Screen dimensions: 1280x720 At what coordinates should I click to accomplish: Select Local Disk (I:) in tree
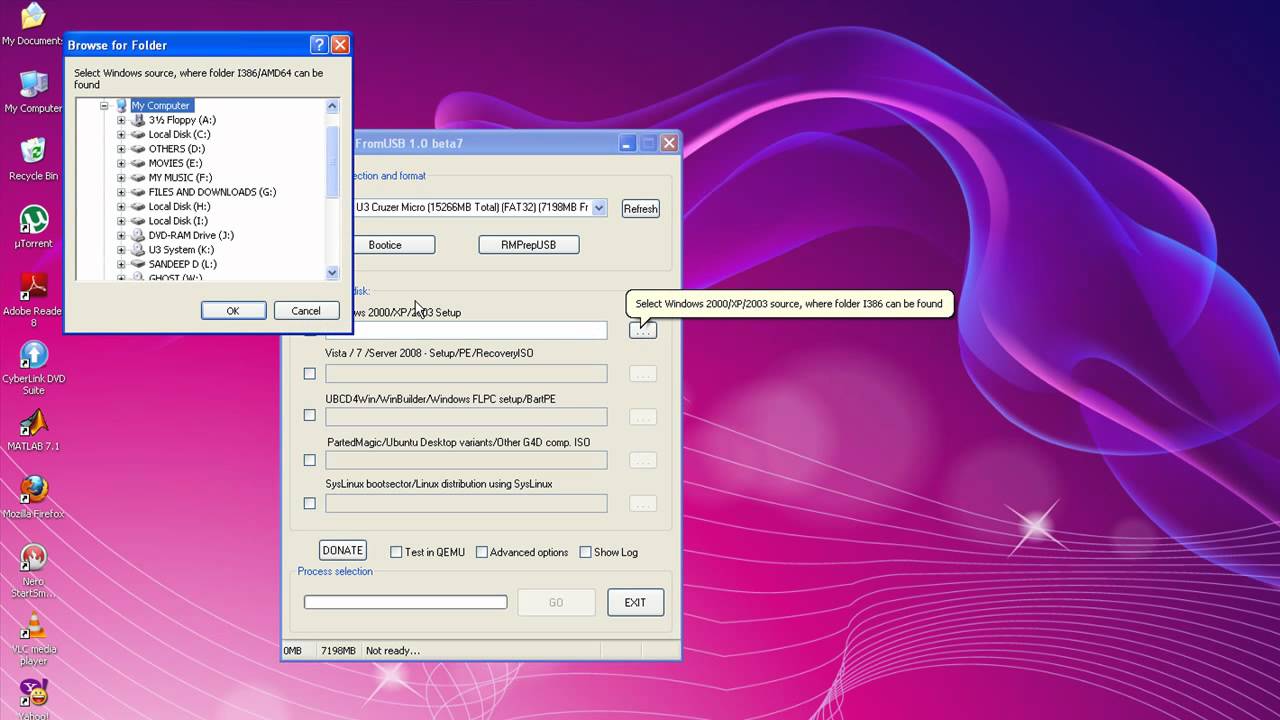point(178,221)
